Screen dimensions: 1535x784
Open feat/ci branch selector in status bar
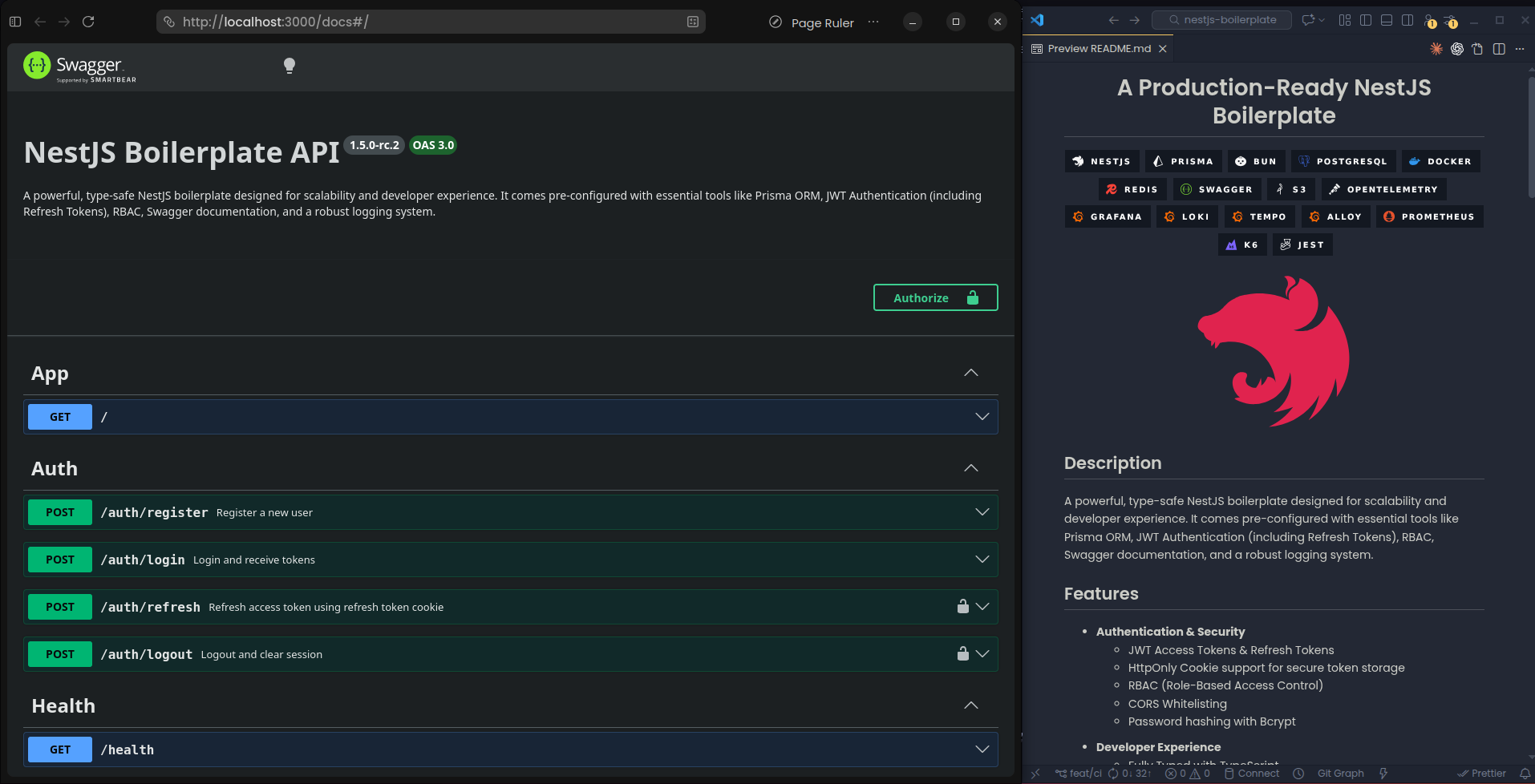[x=1079, y=774]
